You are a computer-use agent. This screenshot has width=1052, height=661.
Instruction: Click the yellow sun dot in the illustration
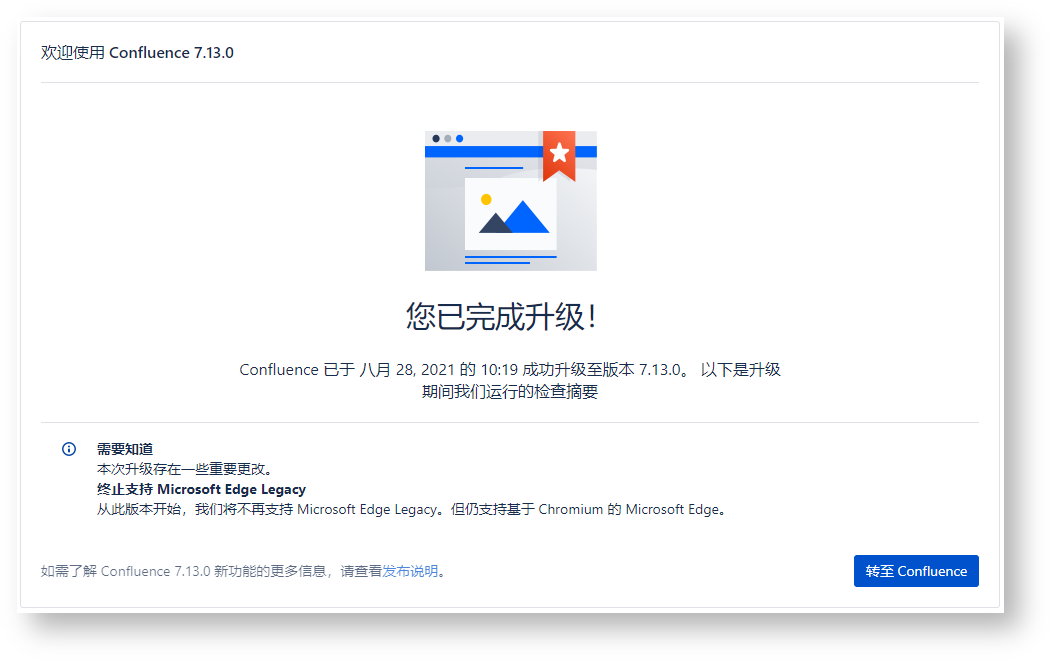(x=486, y=199)
